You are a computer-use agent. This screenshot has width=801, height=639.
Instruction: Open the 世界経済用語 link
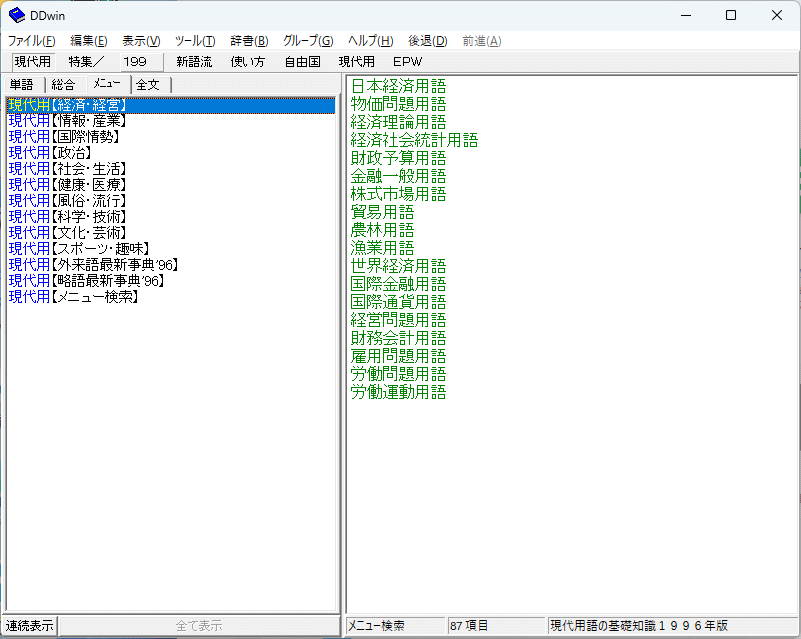[x=398, y=266]
